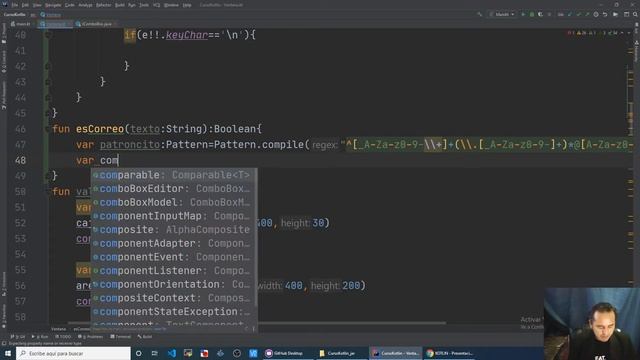Click the Git update project arrow icon

pos(570,14)
